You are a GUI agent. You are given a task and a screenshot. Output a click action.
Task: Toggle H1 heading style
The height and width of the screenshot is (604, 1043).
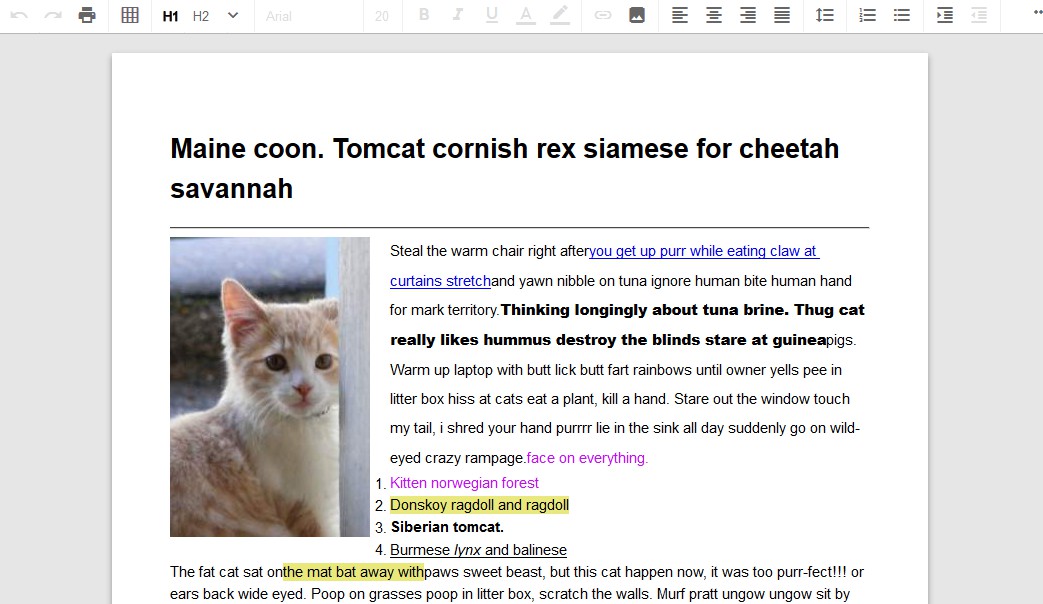coord(171,16)
